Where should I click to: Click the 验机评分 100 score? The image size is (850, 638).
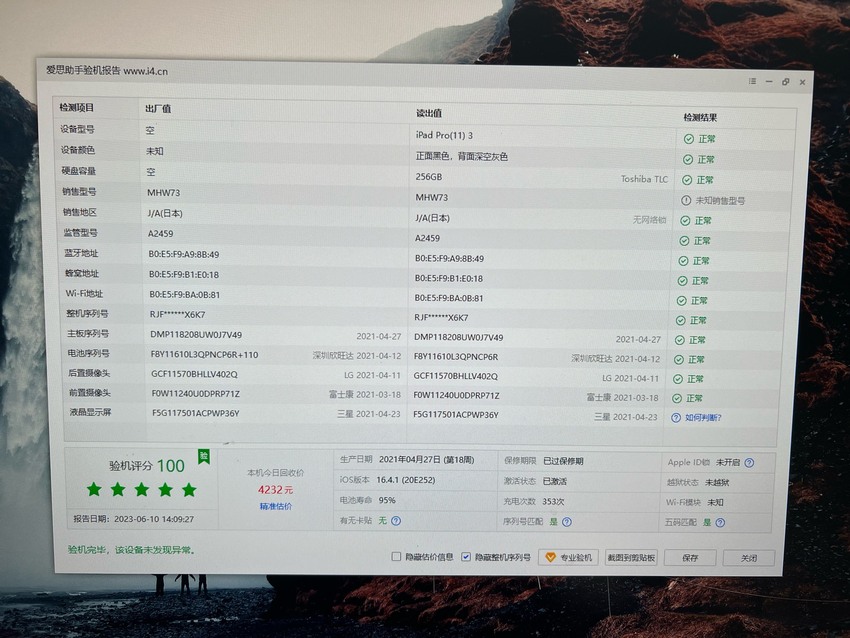click(x=147, y=466)
